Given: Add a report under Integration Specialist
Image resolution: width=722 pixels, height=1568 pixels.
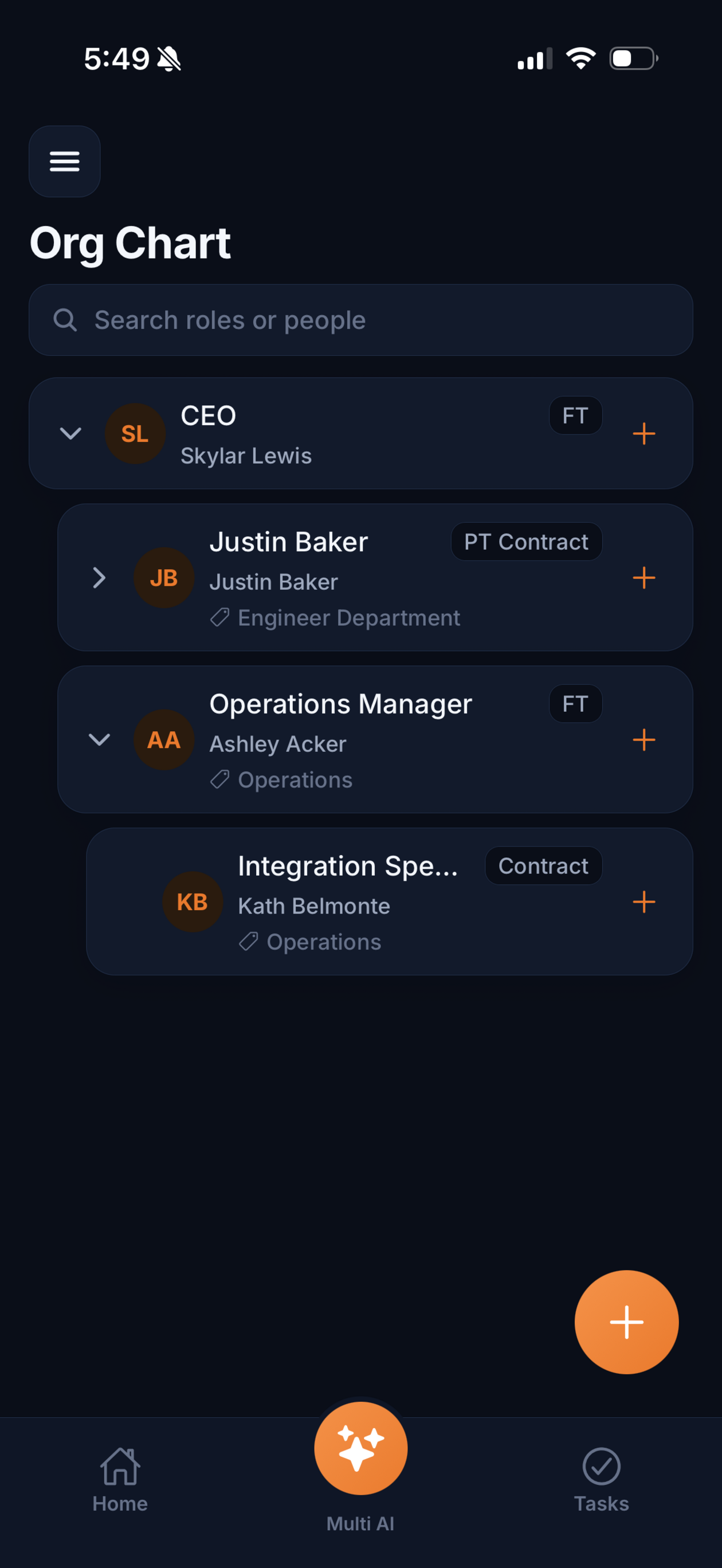Looking at the screenshot, I should coord(643,901).
